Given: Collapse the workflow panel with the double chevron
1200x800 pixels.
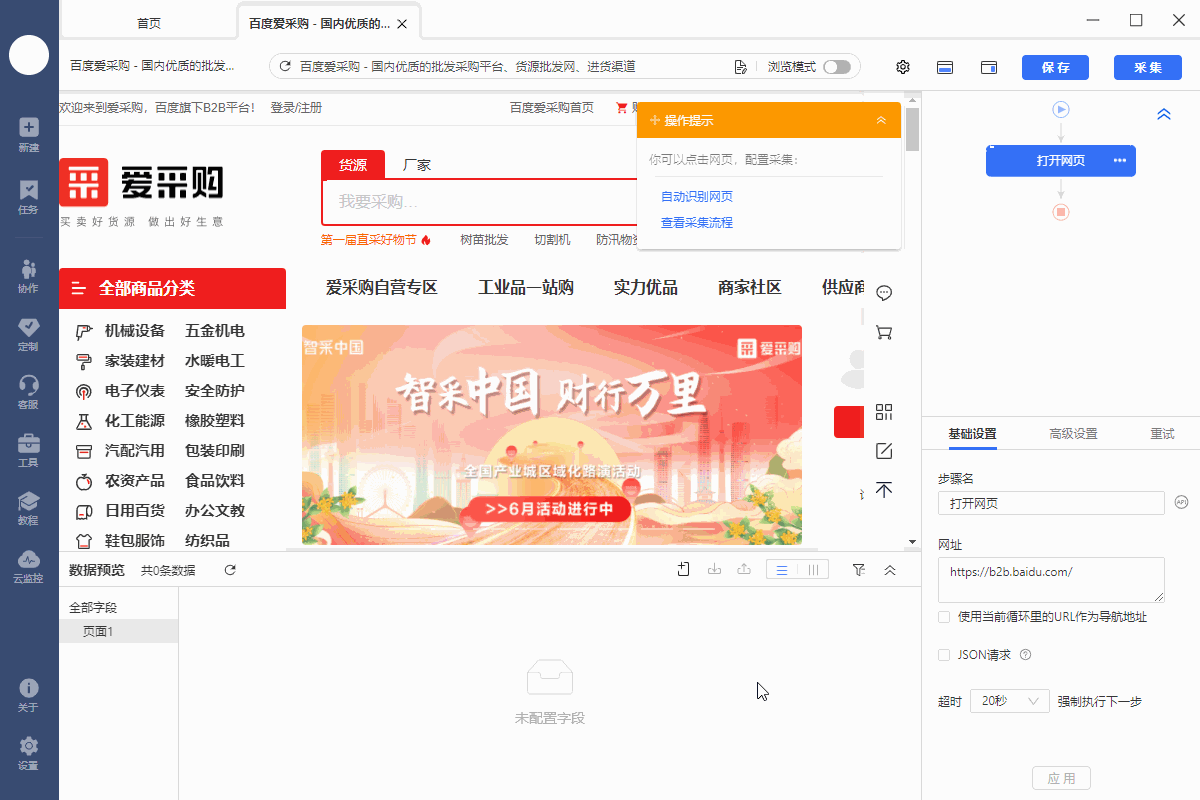Looking at the screenshot, I should click(1164, 114).
